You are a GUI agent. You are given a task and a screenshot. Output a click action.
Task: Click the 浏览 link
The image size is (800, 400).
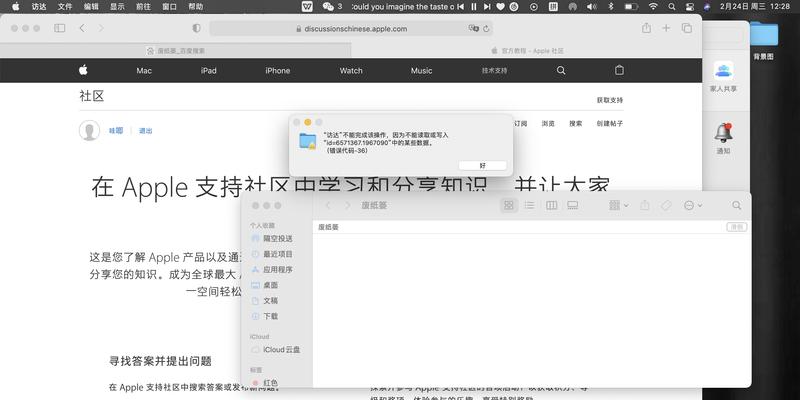[x=548, y=123]
